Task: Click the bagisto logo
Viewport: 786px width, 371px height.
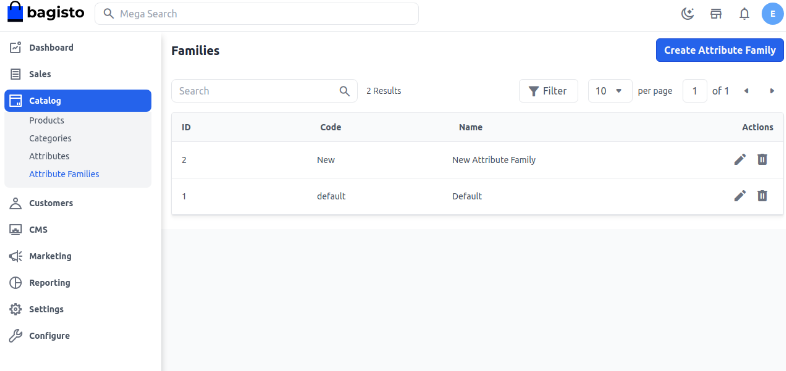Action: (x=46, y=13)
